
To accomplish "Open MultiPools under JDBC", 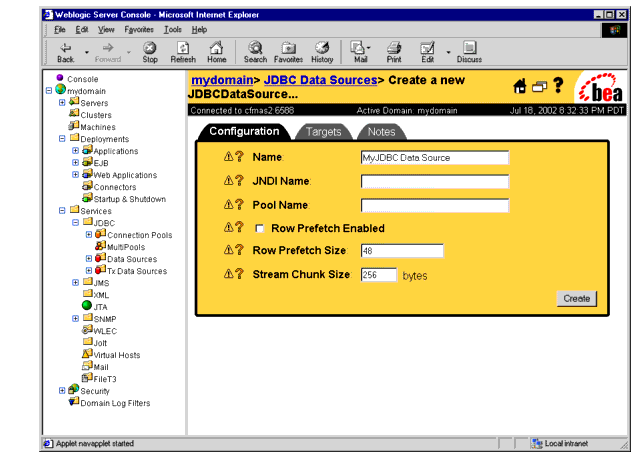I will [126, 247].
